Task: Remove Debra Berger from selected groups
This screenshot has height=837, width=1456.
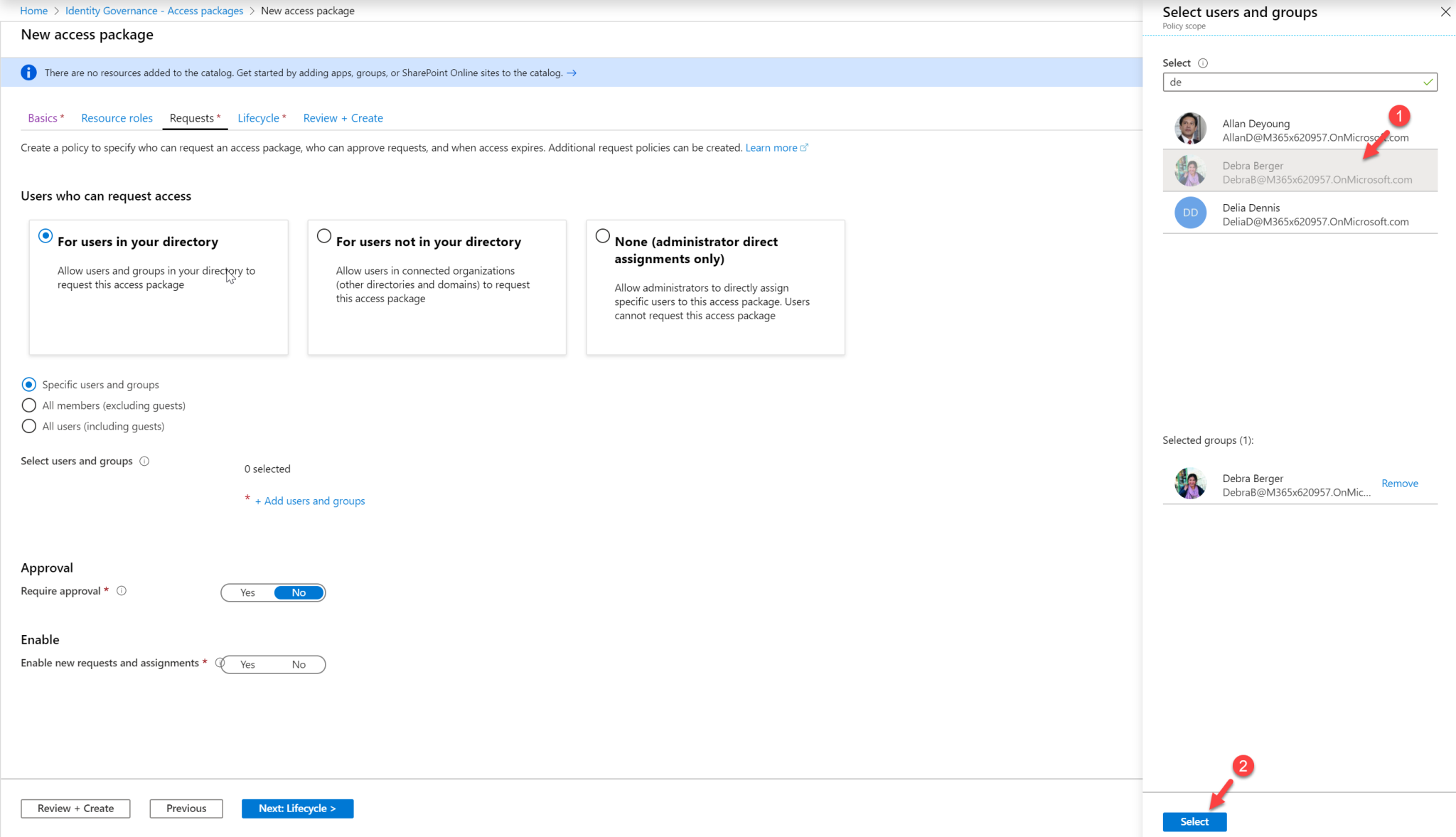Action: tap(1399, 483)
